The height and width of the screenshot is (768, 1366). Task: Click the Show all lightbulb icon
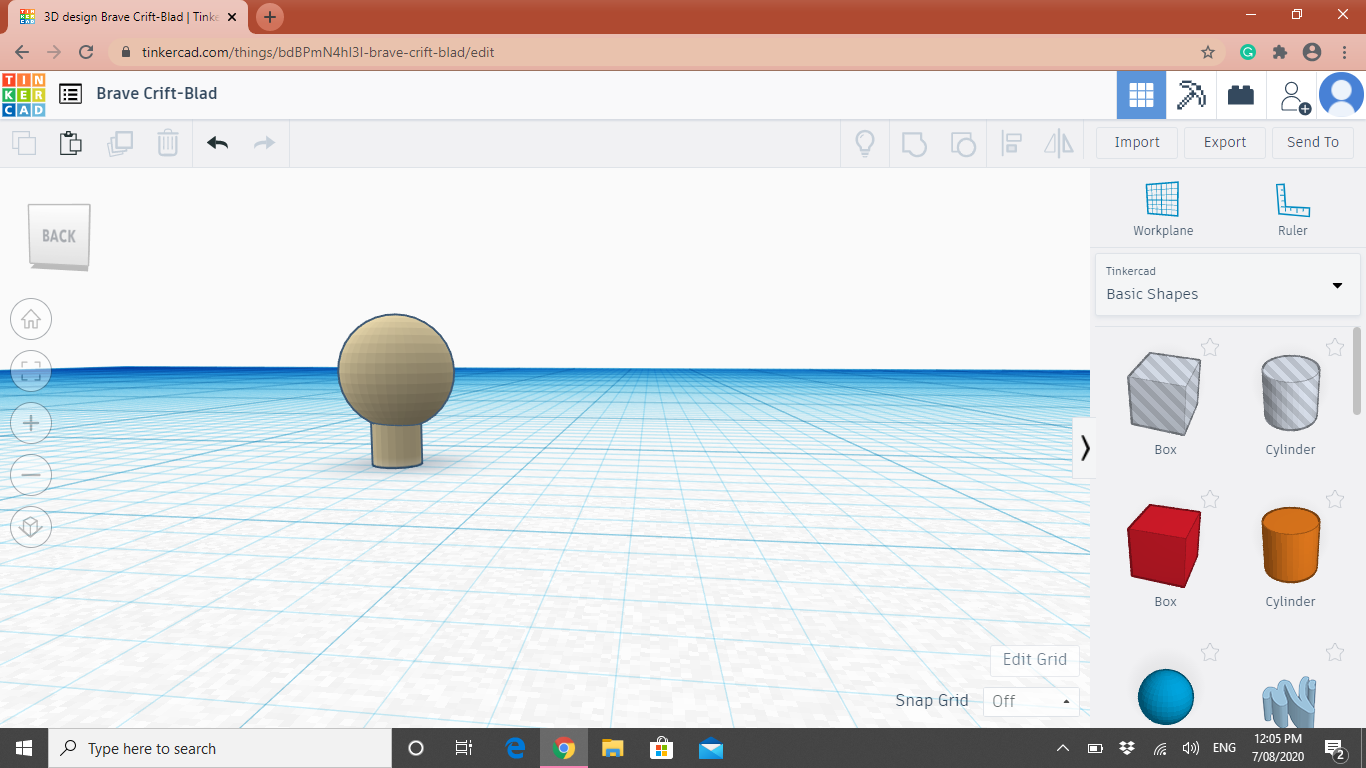pyautogui.click(x=865, y=143)
